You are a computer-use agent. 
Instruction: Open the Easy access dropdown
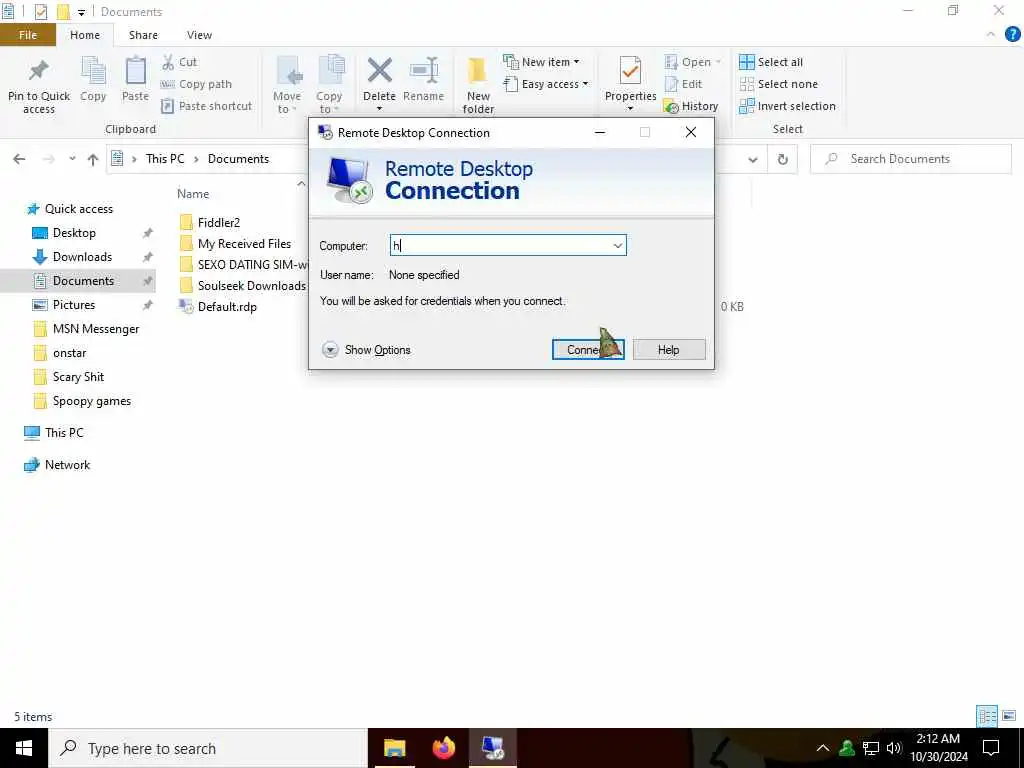coord(546,84)
